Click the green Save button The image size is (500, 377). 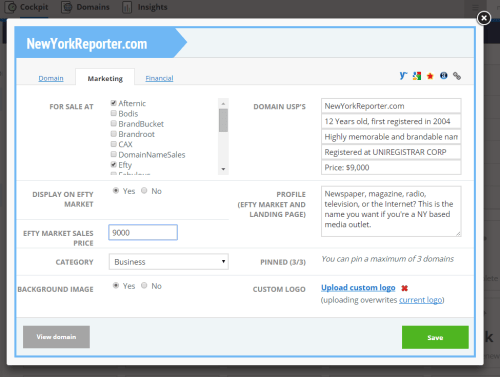coord(435,337)
